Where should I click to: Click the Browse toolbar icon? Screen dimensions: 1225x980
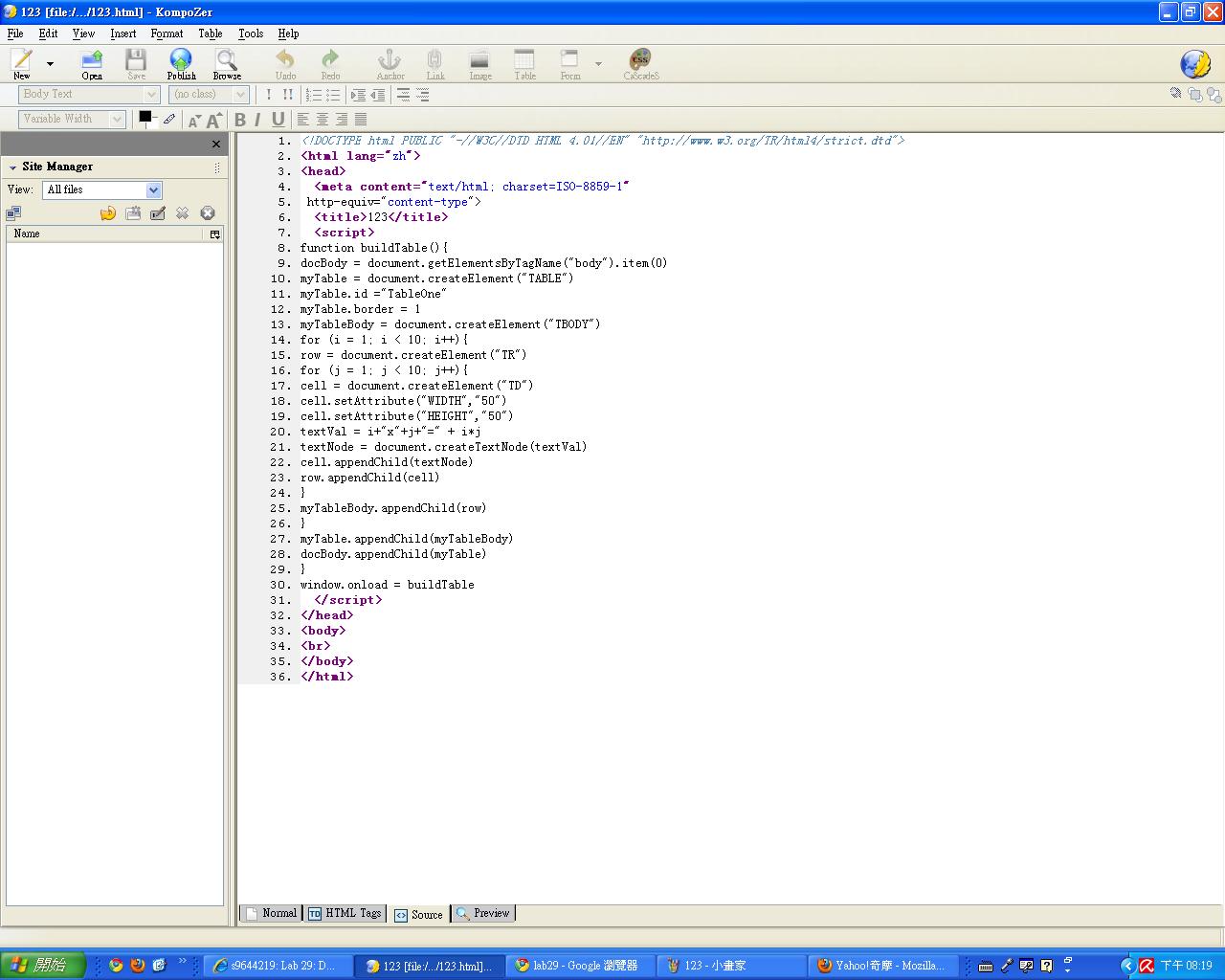(227, 64)
